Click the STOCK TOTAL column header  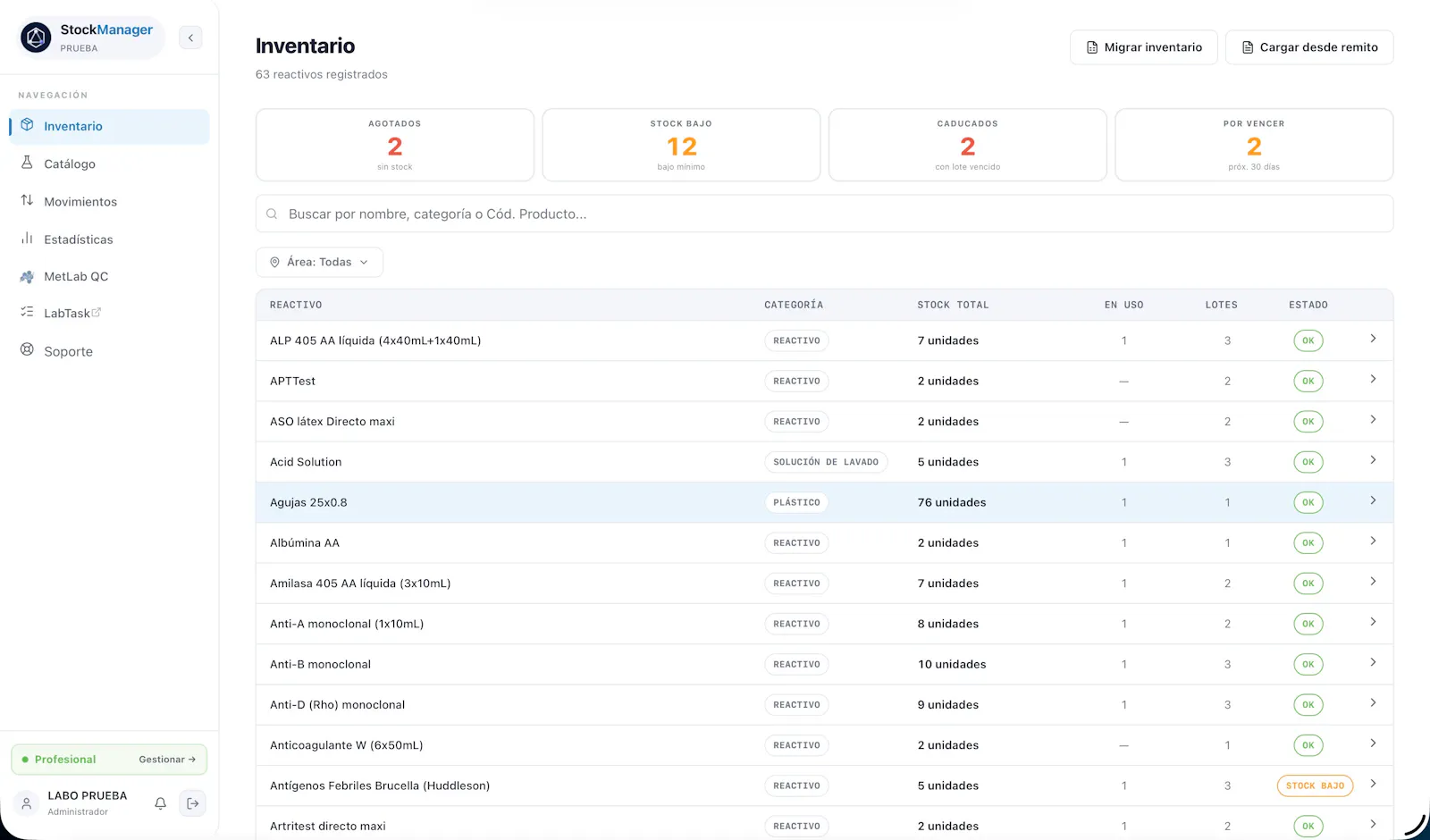953,305
